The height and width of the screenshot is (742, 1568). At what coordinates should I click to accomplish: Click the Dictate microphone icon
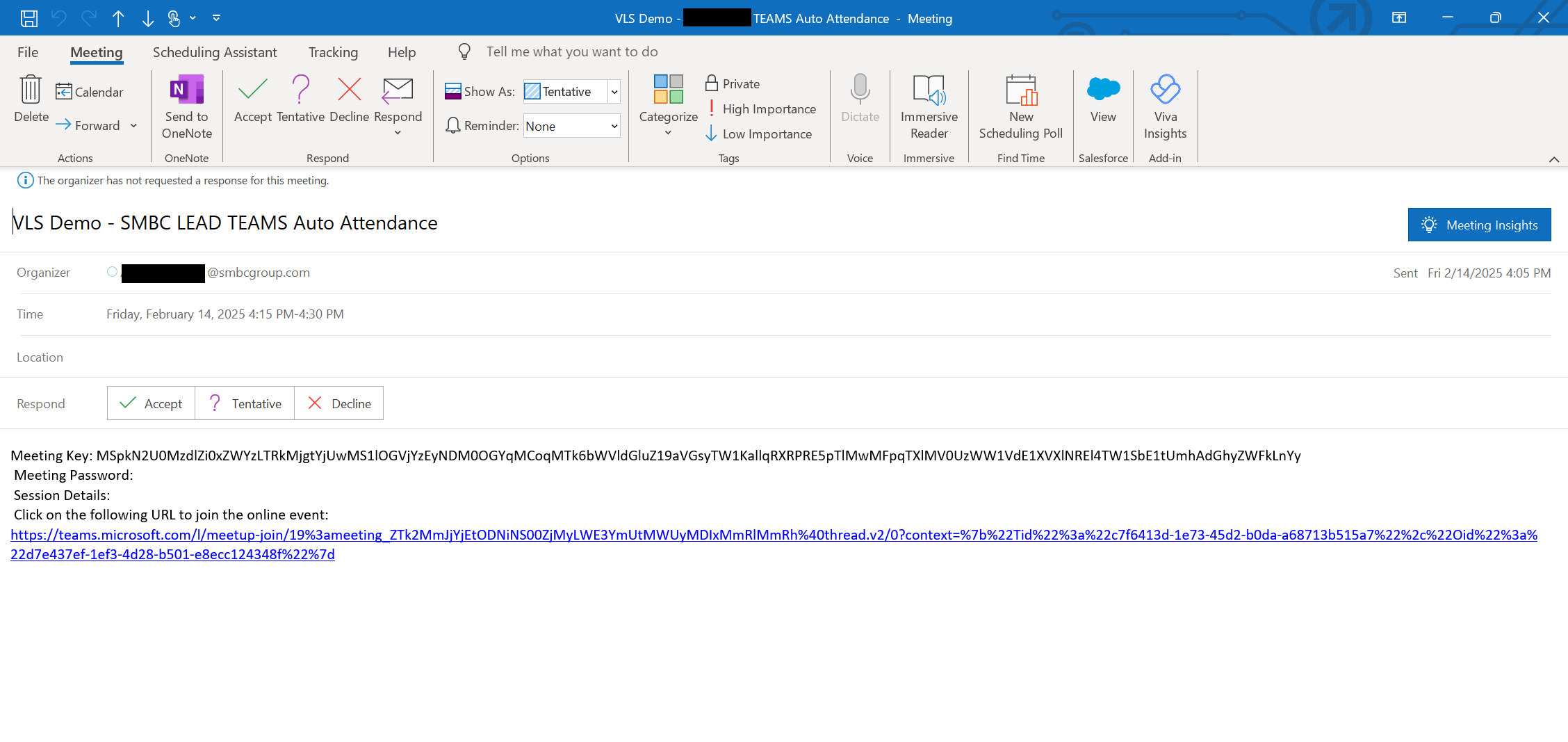(x=860, y=99)
